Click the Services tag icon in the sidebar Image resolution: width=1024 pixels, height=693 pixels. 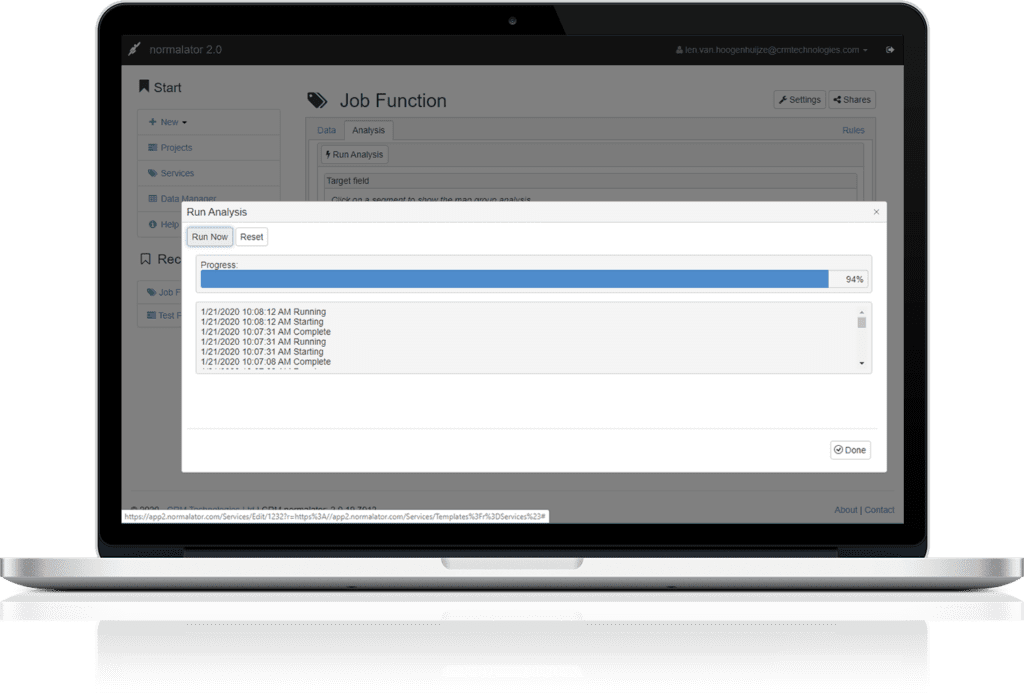[152, 173]
